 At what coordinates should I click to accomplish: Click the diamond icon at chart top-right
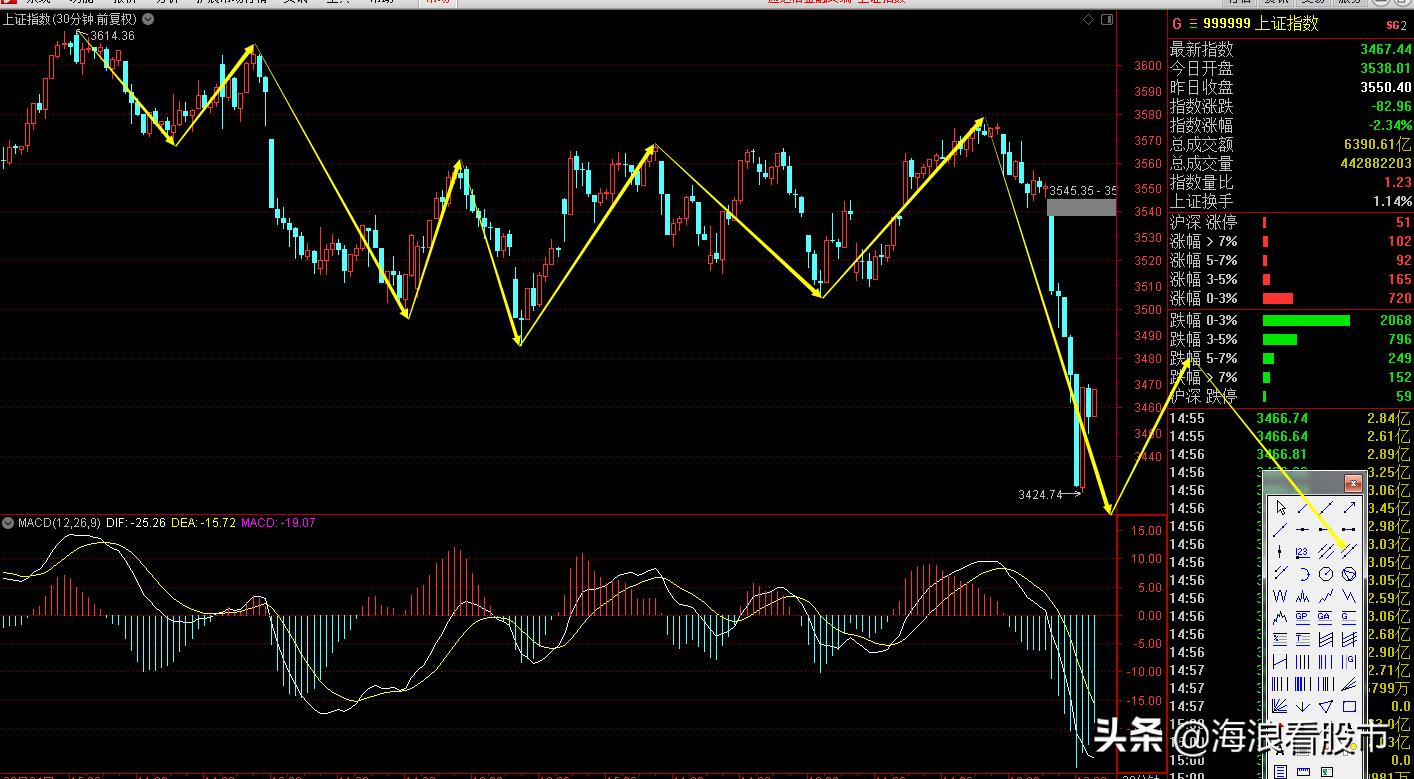(x=1088, y=19)
